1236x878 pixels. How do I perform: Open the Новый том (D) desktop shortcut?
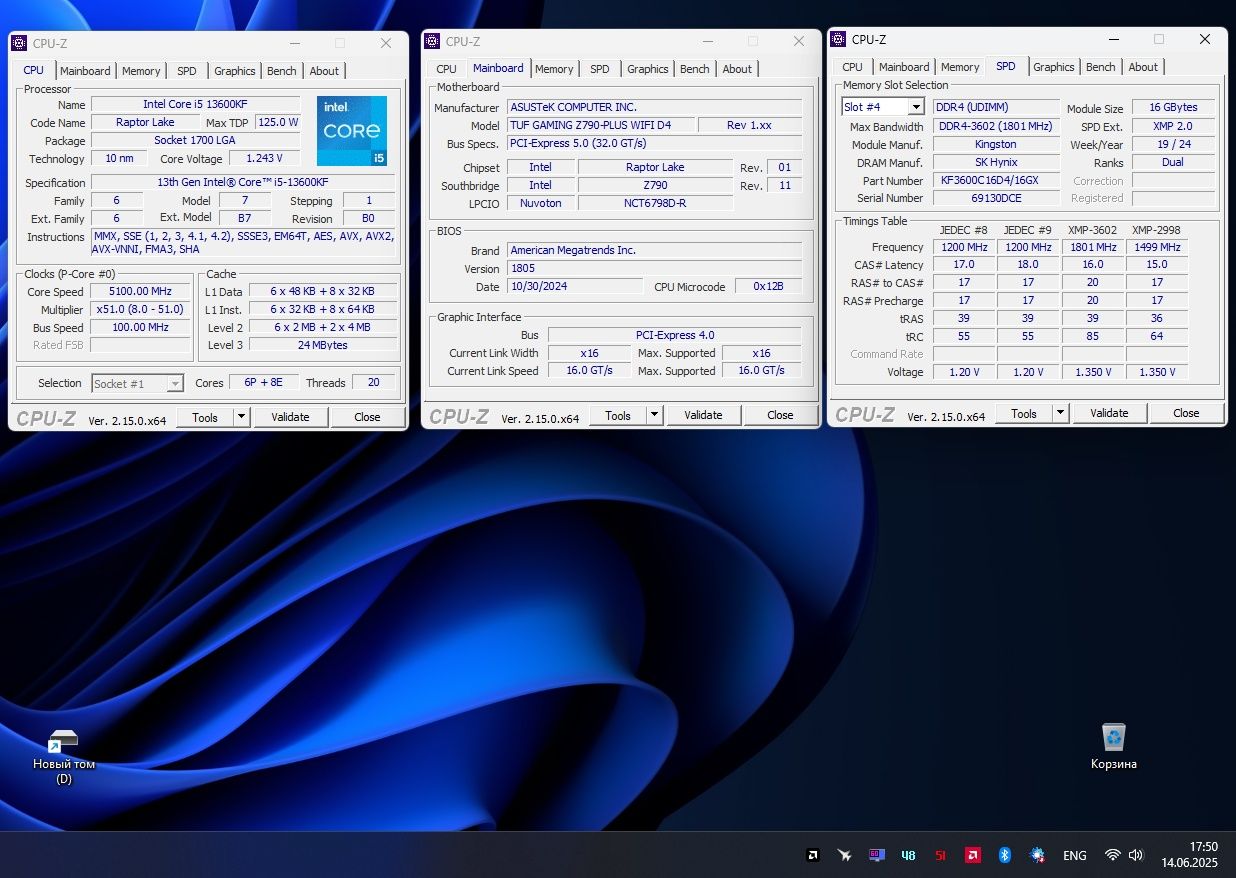tap(64, 757)
